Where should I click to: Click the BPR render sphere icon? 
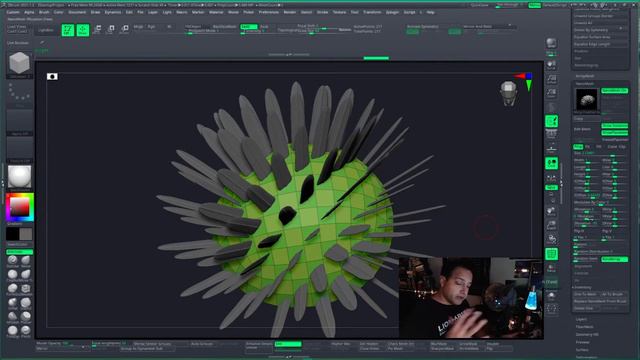551,44
